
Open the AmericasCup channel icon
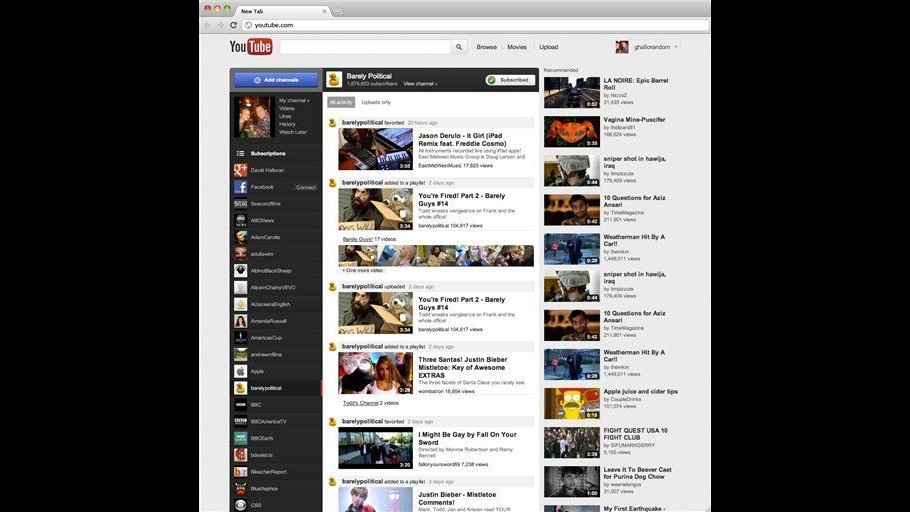pyautogui.click(x=240, y=338)
